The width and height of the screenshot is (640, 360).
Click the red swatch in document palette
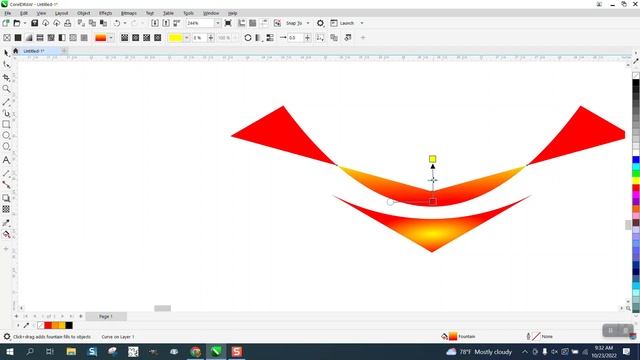click(x=48, y=325)
